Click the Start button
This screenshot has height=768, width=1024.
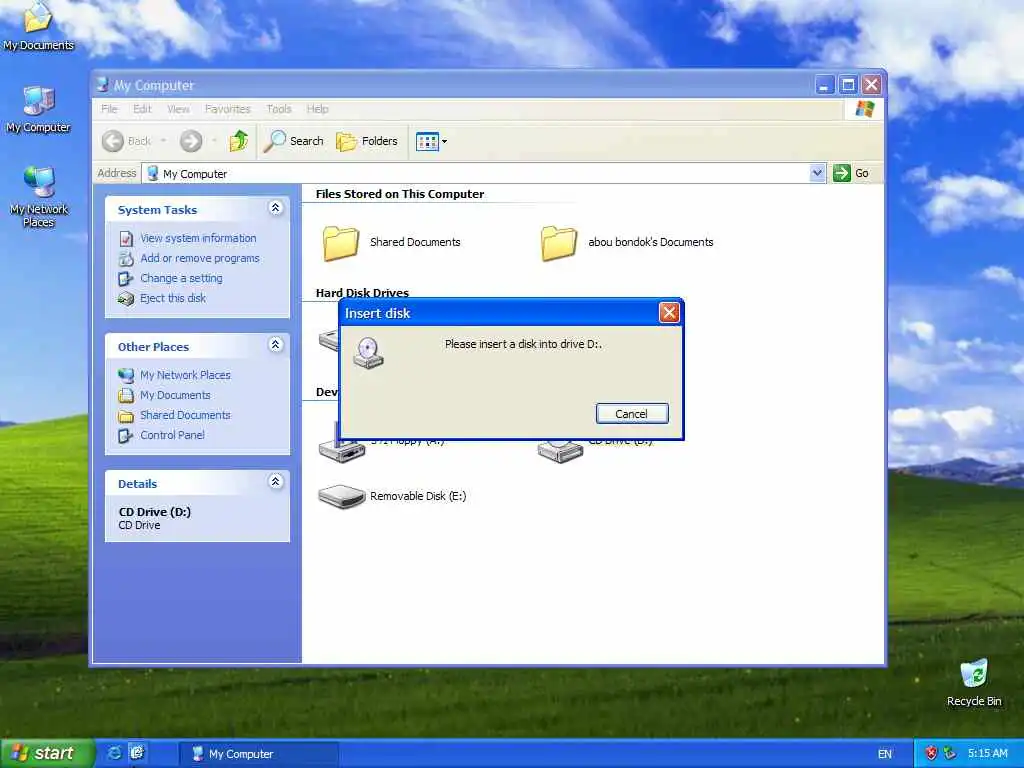tap(47, 753)
